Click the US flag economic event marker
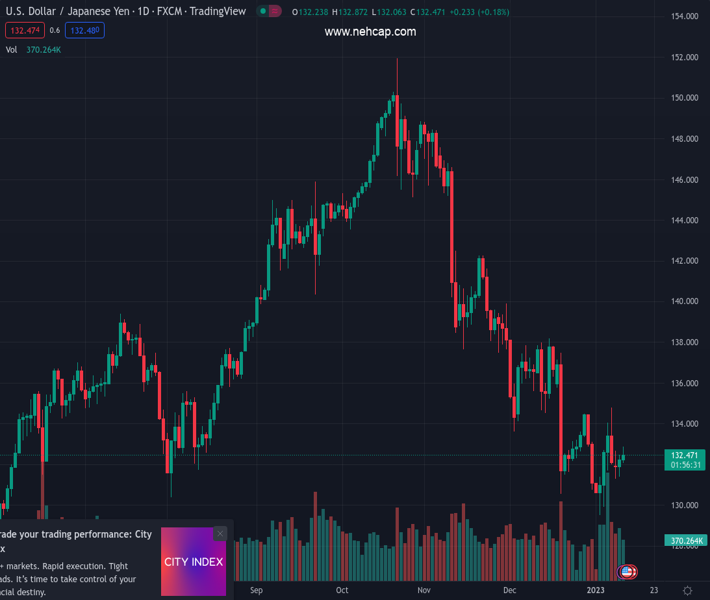This screenshot has width=710, height=600. coord(627,572)
